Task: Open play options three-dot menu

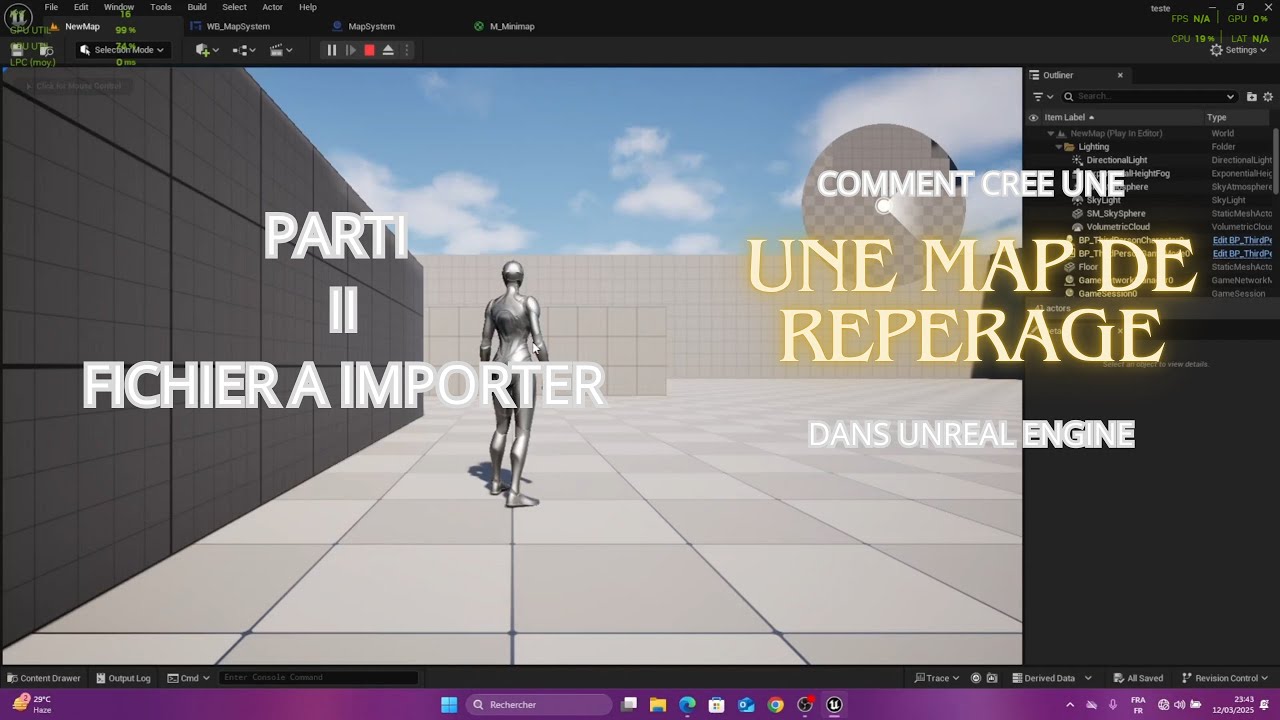Action: [406, 50]
